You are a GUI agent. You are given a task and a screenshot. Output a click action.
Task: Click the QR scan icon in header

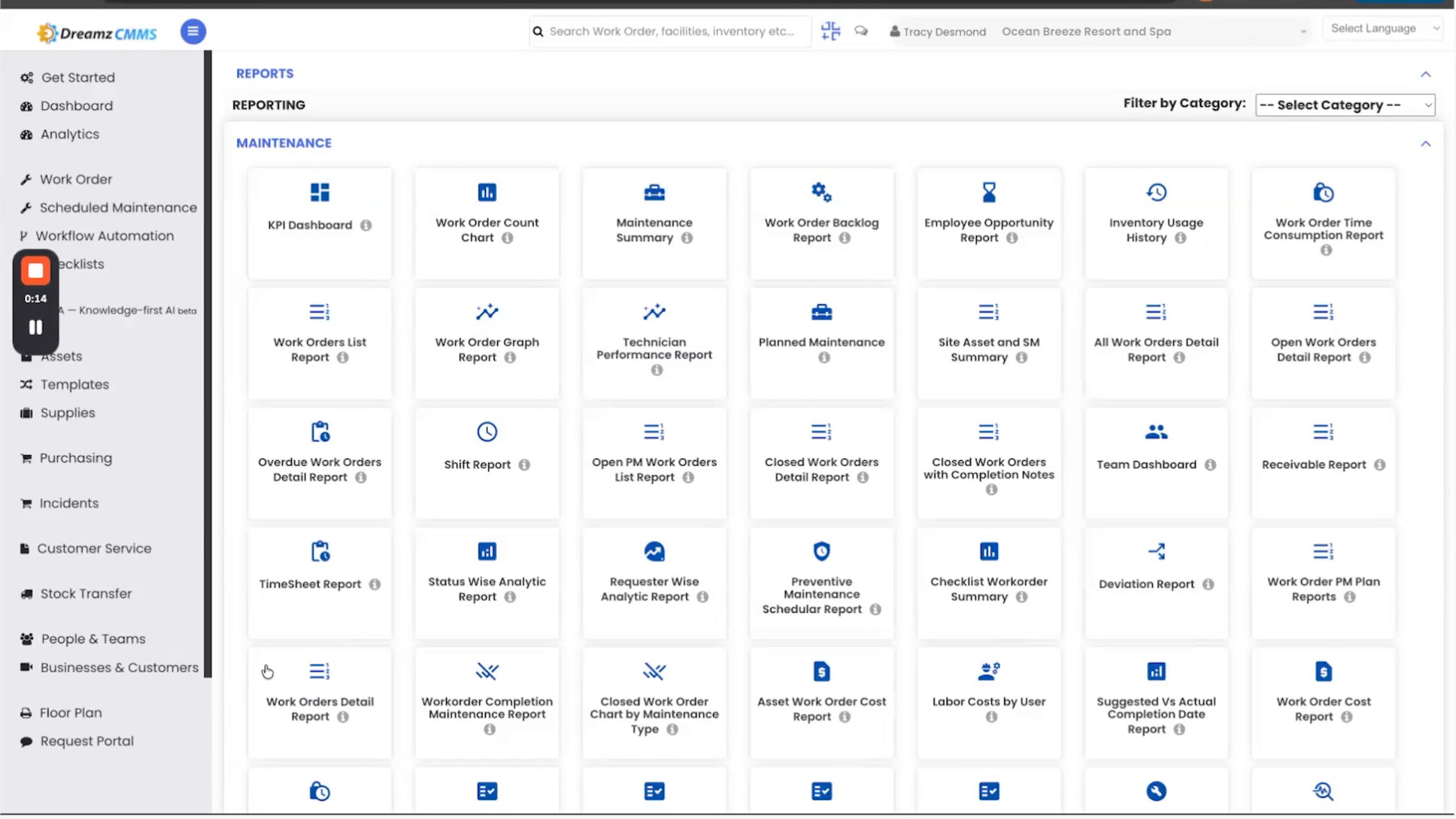(831, 31)
